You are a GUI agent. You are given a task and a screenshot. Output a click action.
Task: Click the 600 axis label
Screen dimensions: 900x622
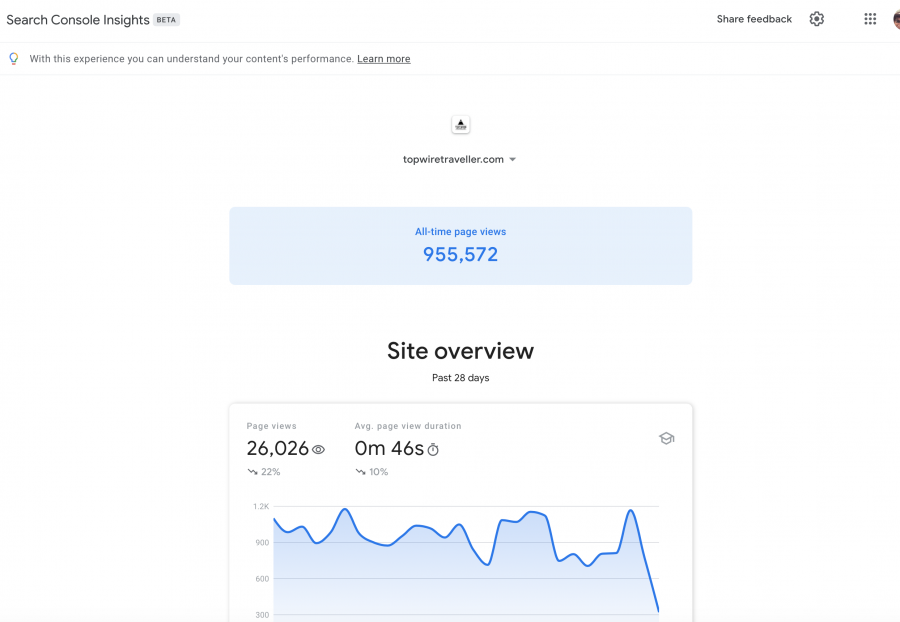[x=262, y=578]
